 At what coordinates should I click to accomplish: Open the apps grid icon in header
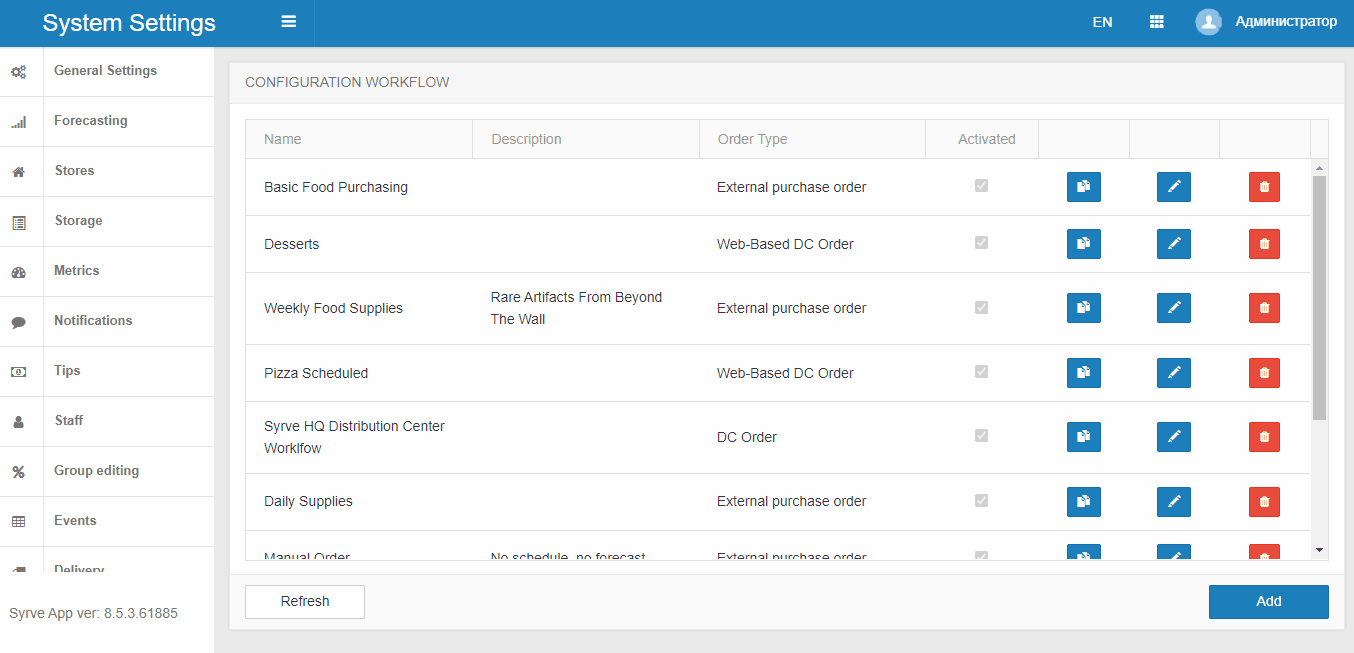(1156, 22)
